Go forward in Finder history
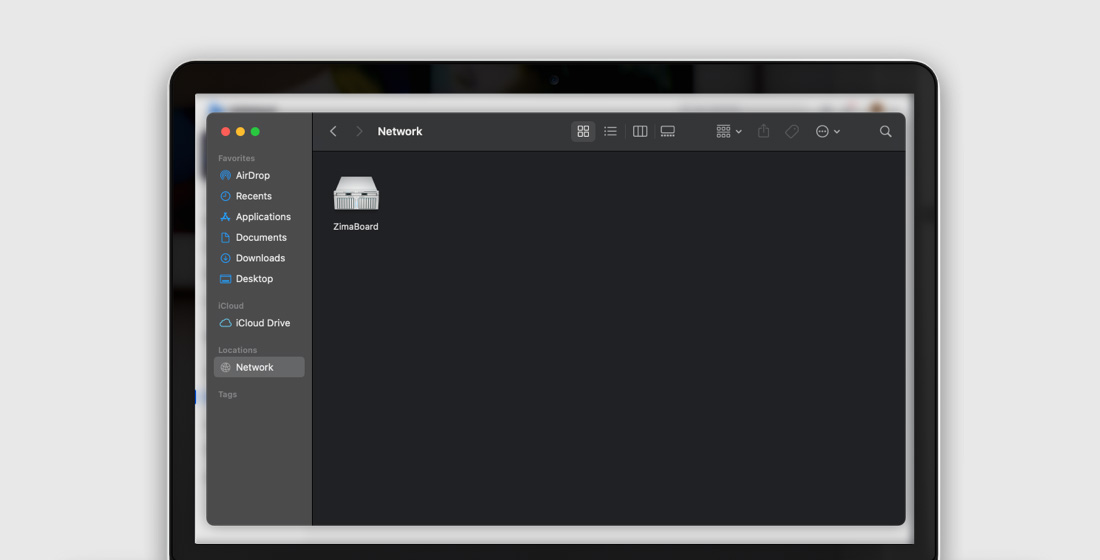Viewport: 1100px width, 560px height. point(359,131)
